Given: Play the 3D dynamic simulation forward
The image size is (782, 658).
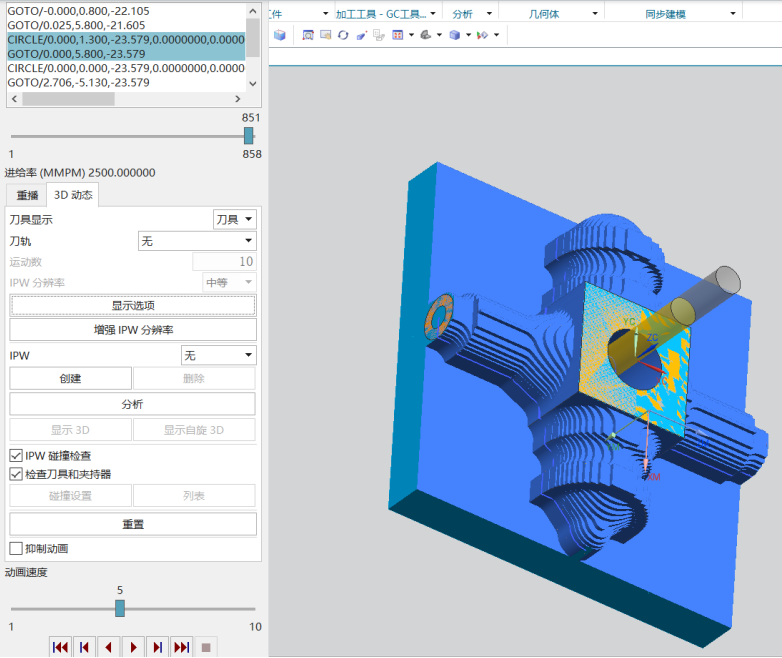Looking at the screenshot, I should (133, 647).
